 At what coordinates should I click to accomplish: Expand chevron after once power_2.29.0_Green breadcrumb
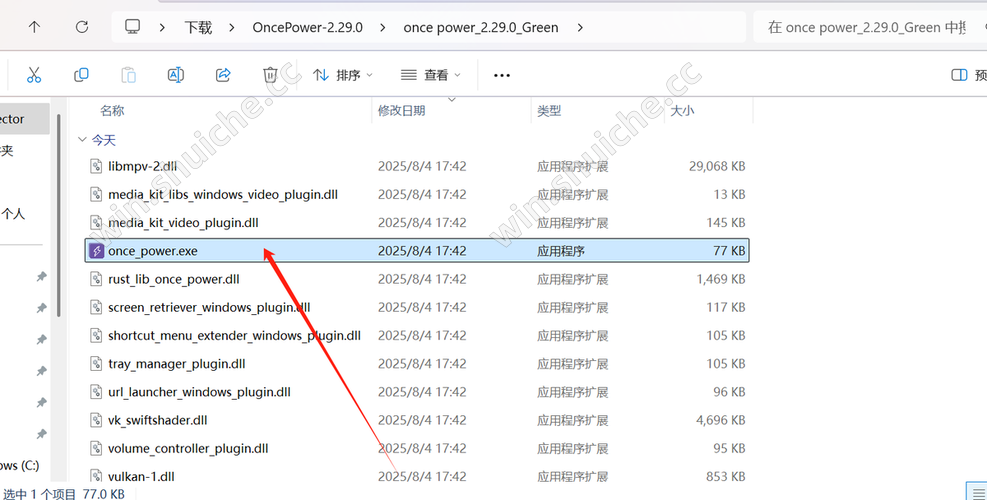coord(580,27)
